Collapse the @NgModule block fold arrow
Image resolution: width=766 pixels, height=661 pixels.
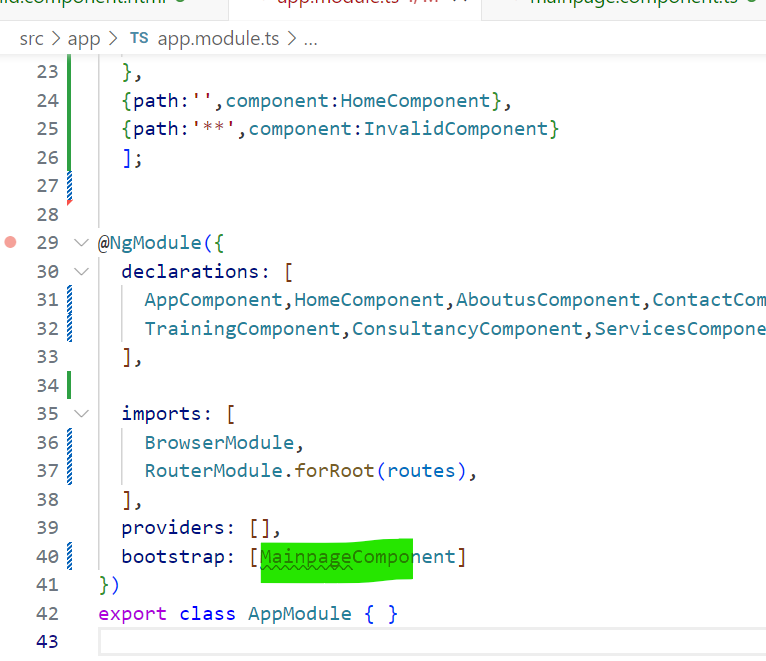81,242
